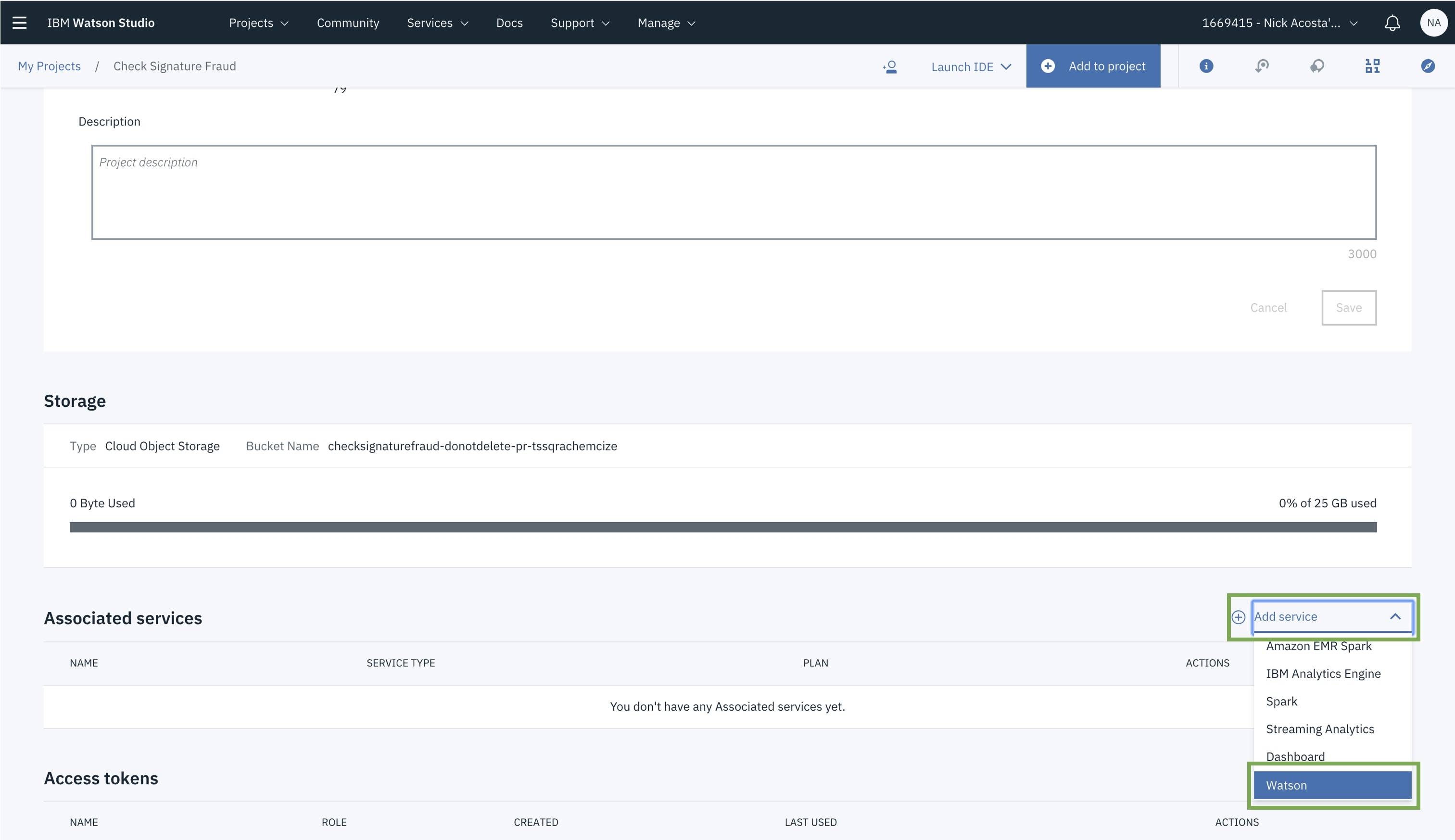
Task: Click the SERVICE TYPE column header
Action: (401, 663)
